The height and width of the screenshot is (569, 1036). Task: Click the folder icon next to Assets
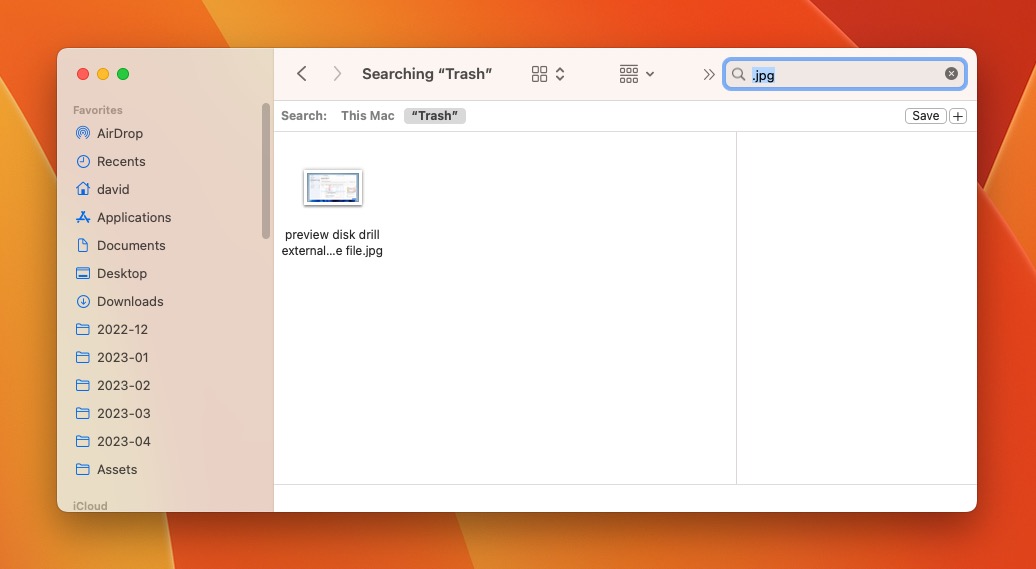coord(83,469)
